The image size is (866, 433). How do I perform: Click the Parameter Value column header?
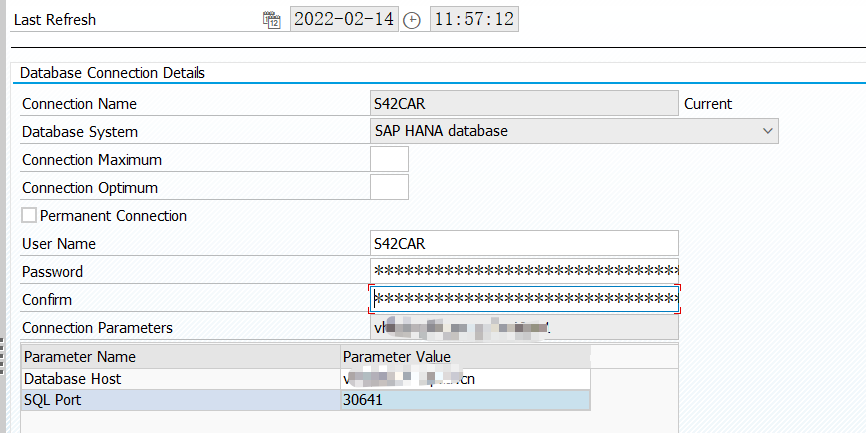coord(466,357)
